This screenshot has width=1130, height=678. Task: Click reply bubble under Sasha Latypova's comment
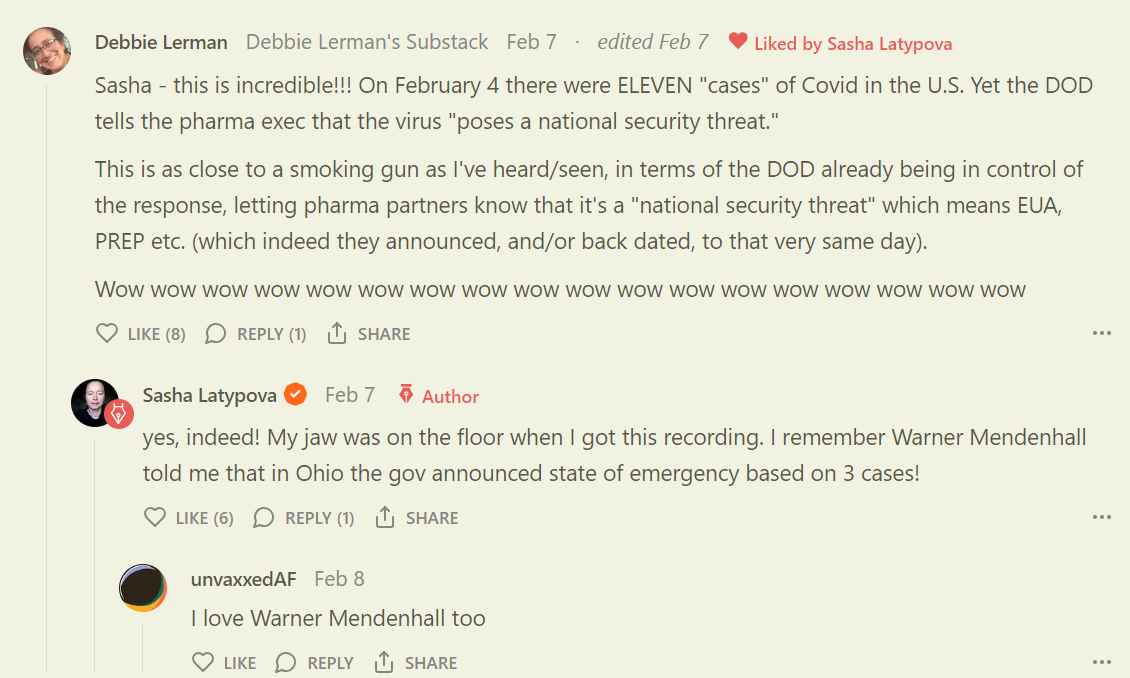tap(263, 518)
